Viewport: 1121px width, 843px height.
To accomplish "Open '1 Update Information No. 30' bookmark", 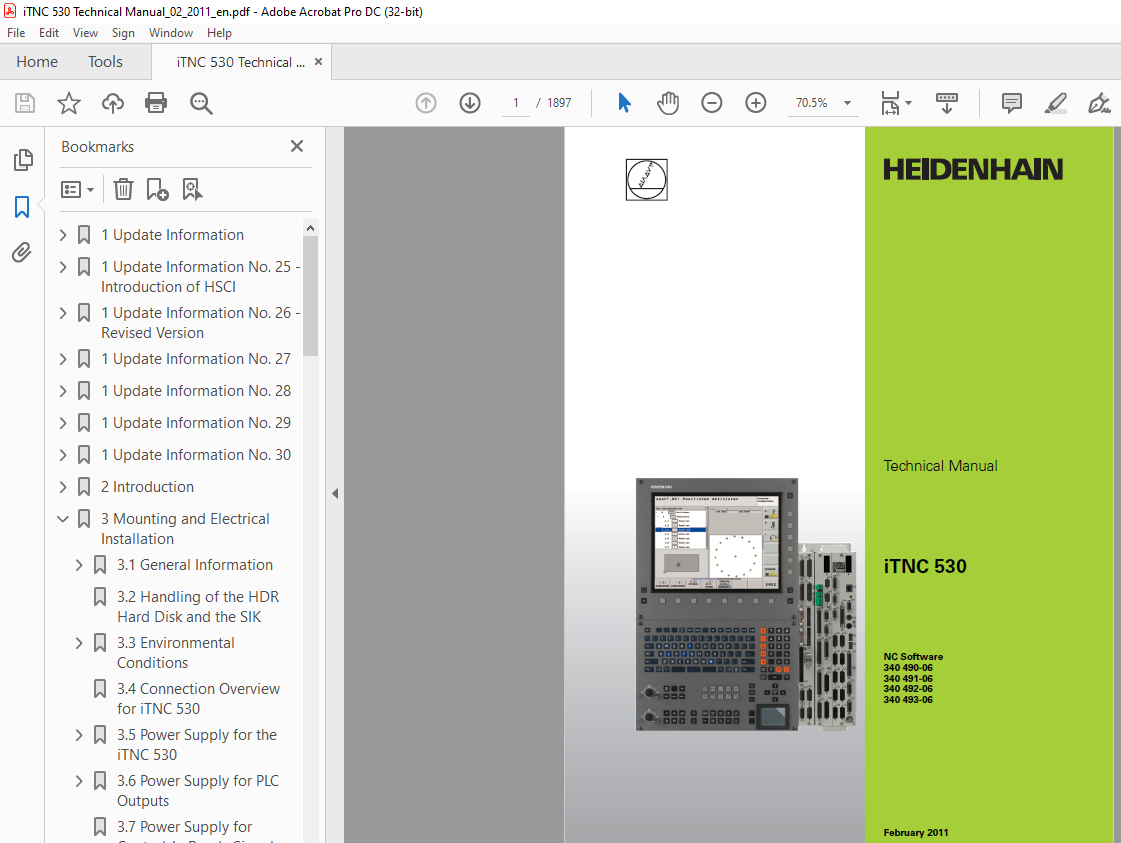I will pos(196,455).
